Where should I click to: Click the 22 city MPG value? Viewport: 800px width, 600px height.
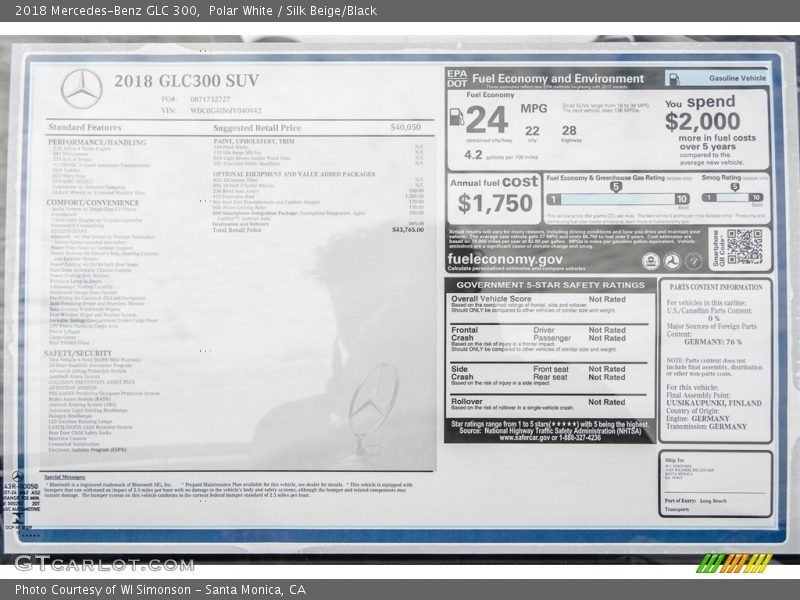pos(532,131)
